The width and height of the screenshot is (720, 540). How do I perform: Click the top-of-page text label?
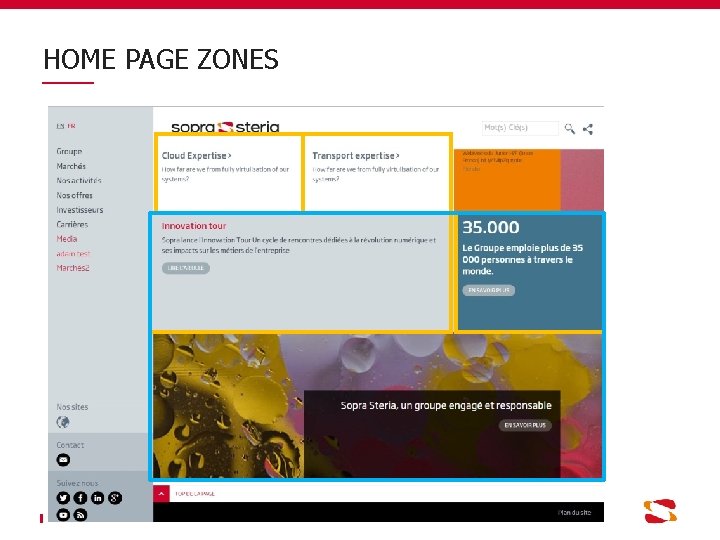coord(195,494)
